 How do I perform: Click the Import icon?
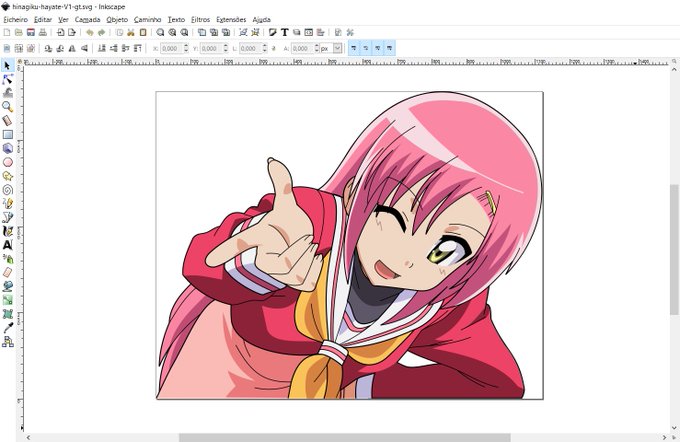(60, 33)
